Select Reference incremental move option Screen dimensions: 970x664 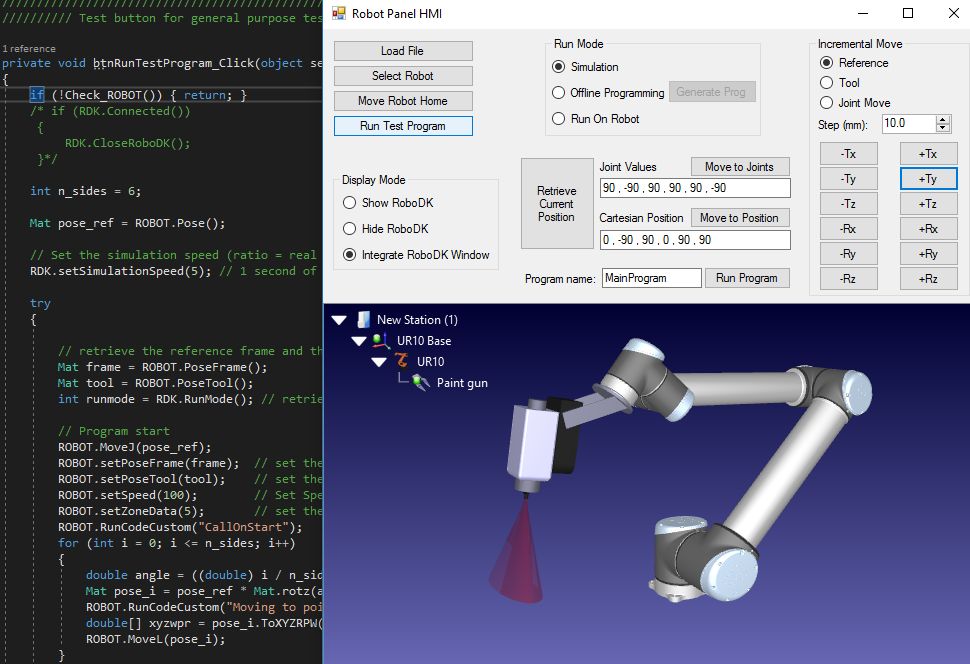tap(826, 63)
